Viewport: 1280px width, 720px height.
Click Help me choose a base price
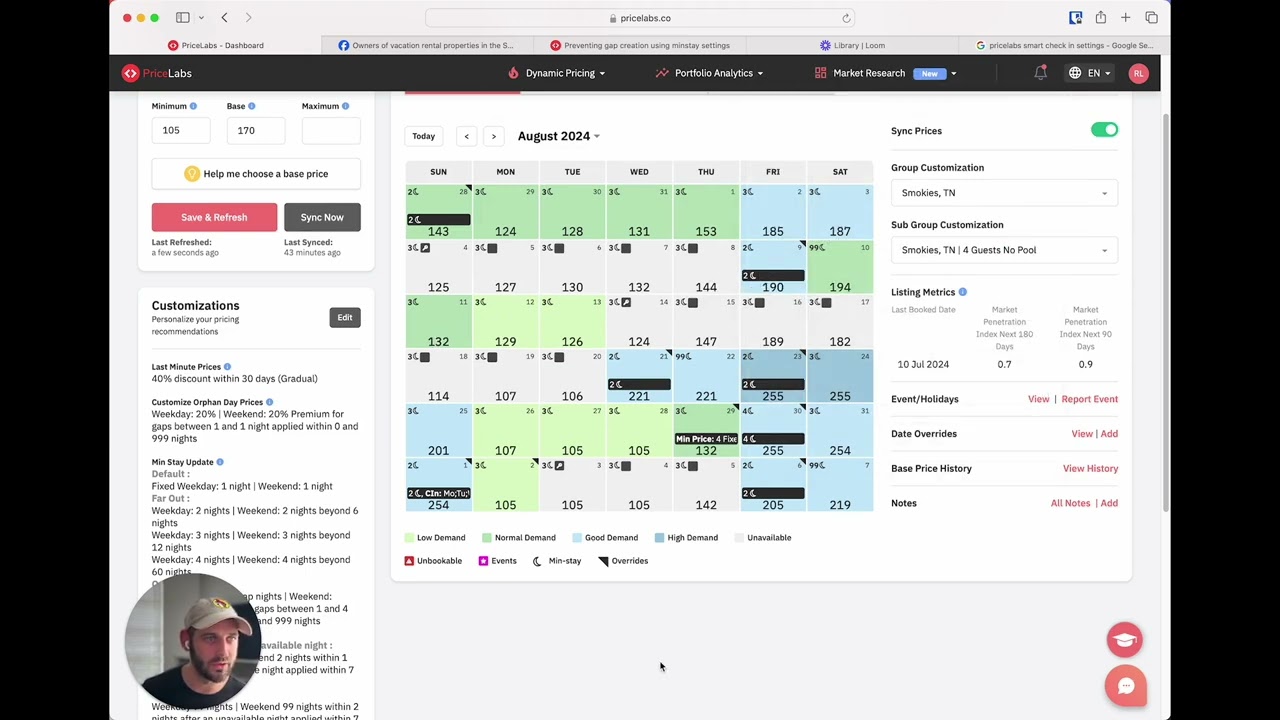click(256, 174)
